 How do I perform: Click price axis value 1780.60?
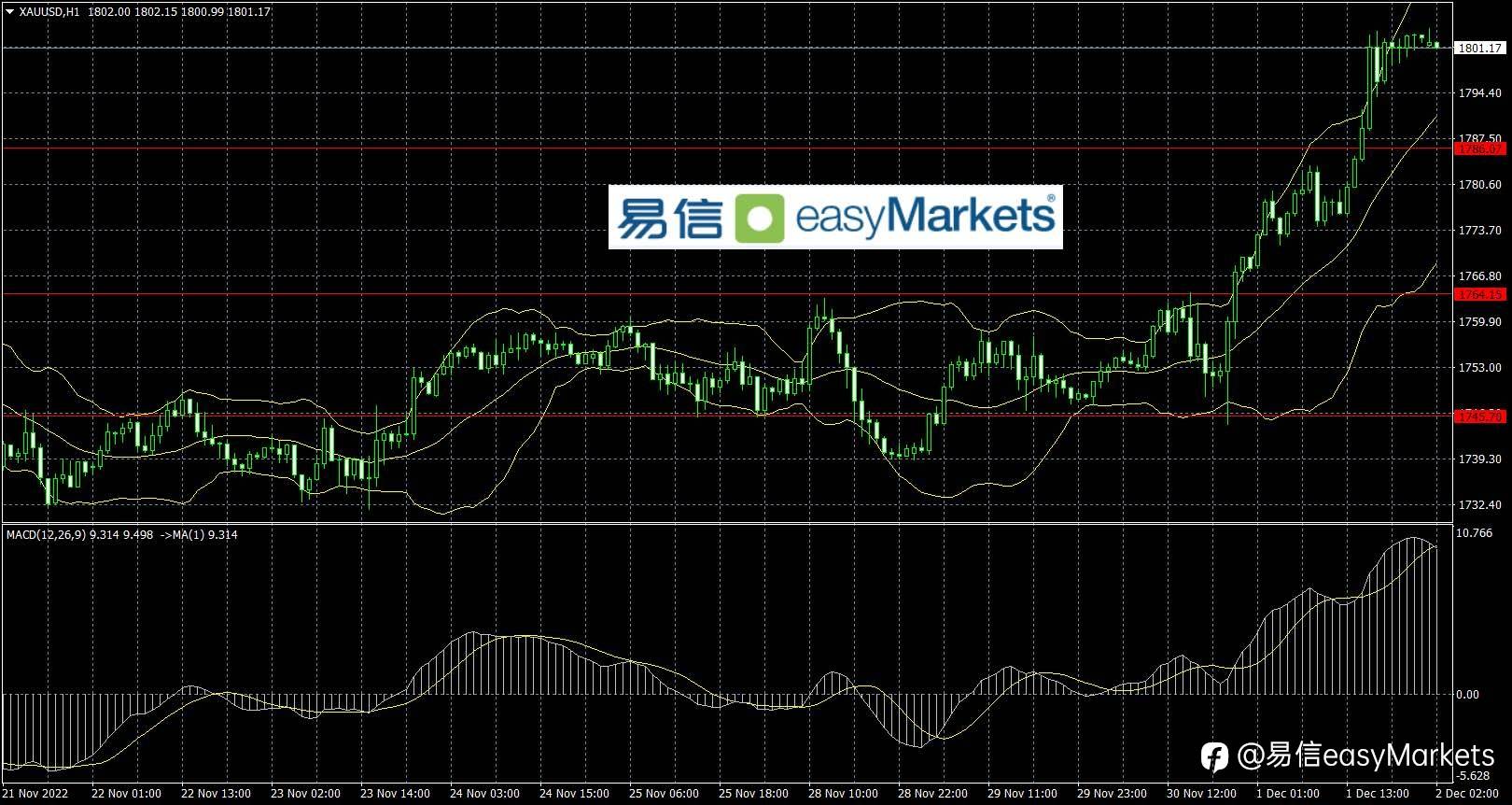1480,185
